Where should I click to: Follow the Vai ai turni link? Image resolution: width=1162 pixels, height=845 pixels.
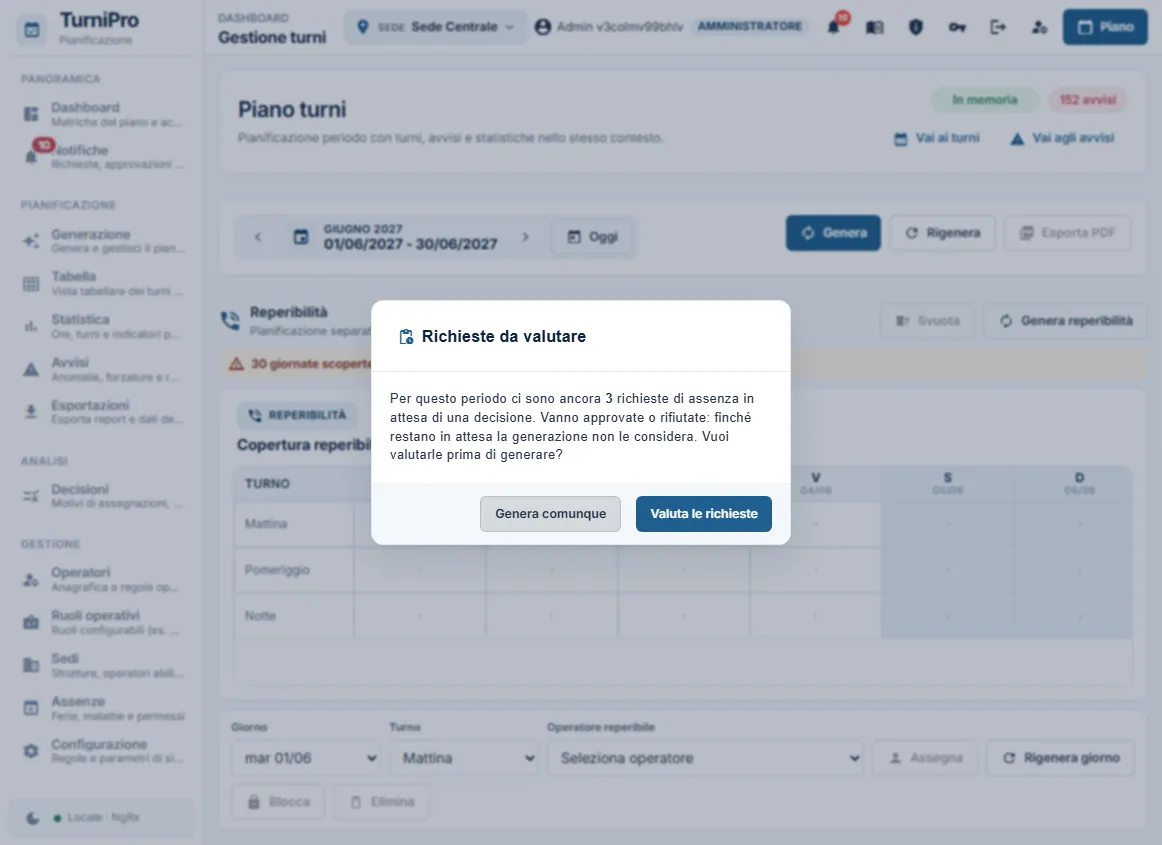click(x=937, y=138)
